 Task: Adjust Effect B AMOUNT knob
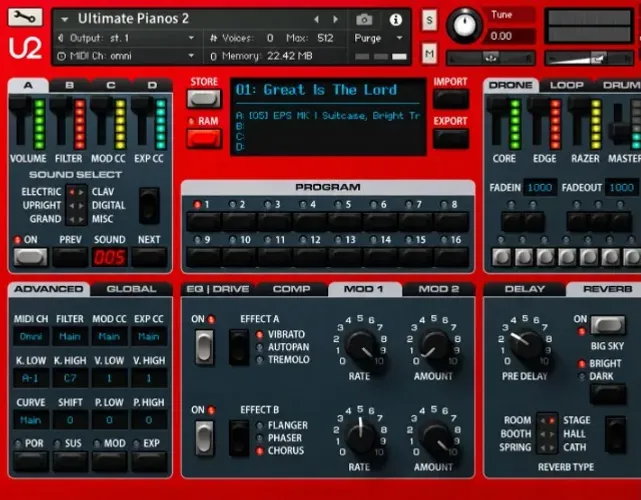tap(435, 435)
